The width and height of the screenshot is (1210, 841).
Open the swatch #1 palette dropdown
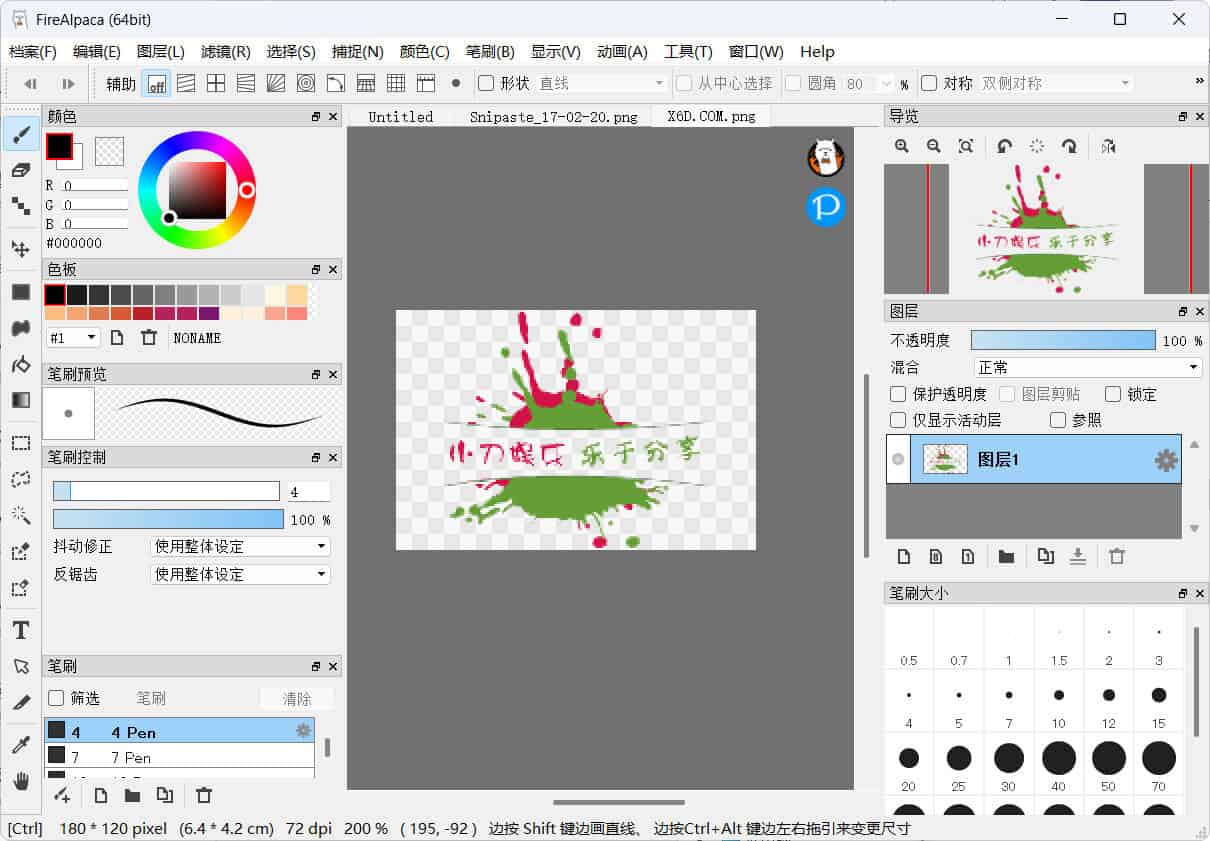coord(73,337)
